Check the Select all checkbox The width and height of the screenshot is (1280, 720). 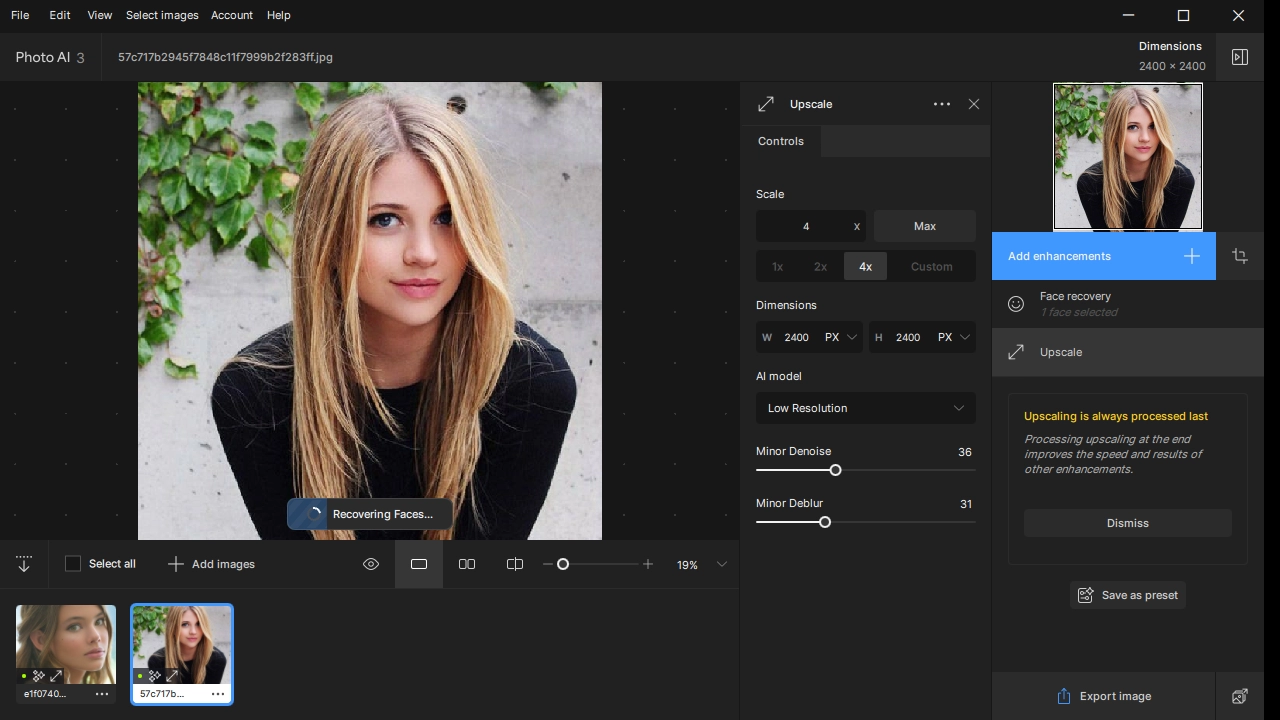click(x=73, y=564)
